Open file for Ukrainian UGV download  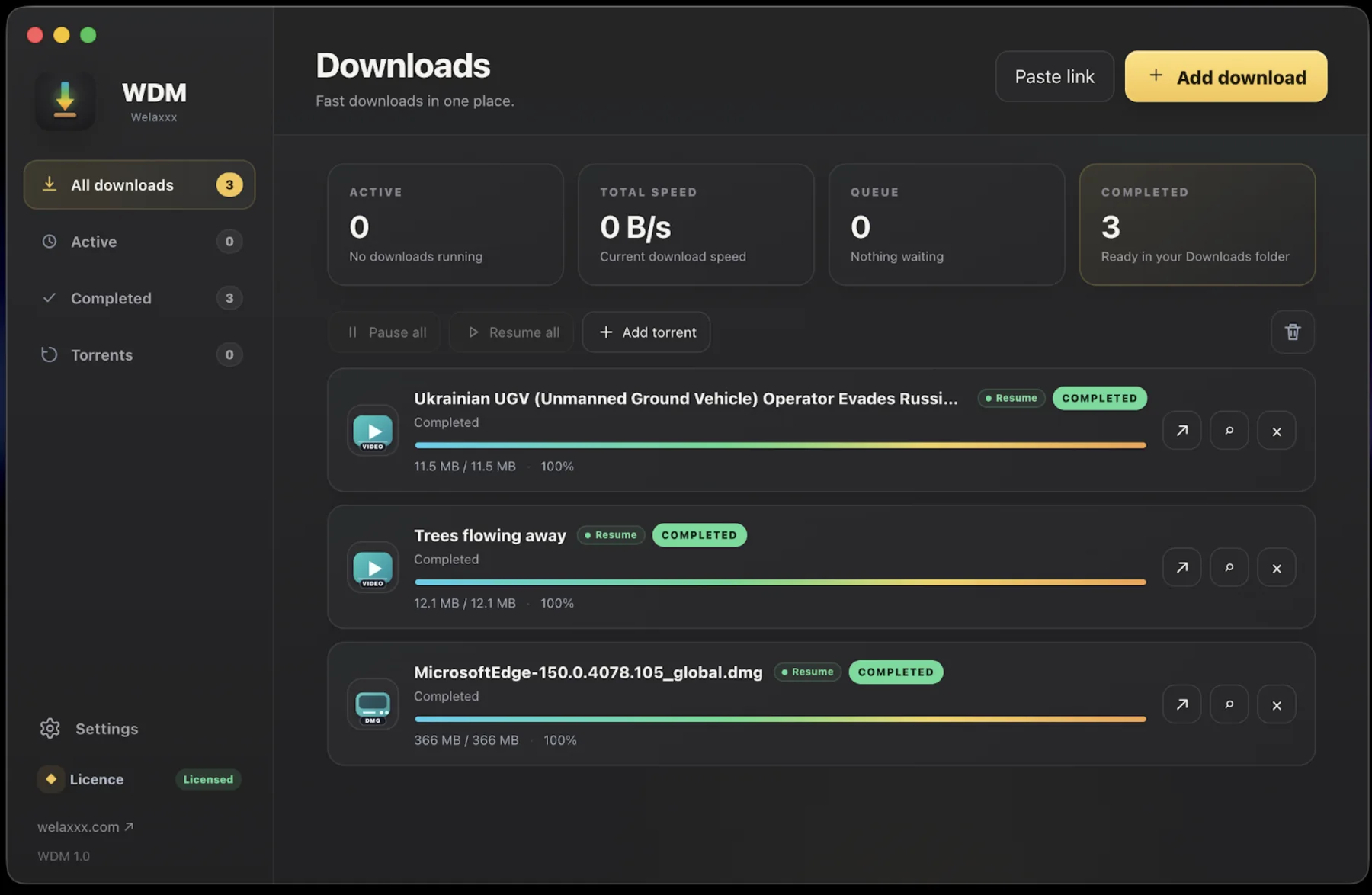click(1181, 431)
